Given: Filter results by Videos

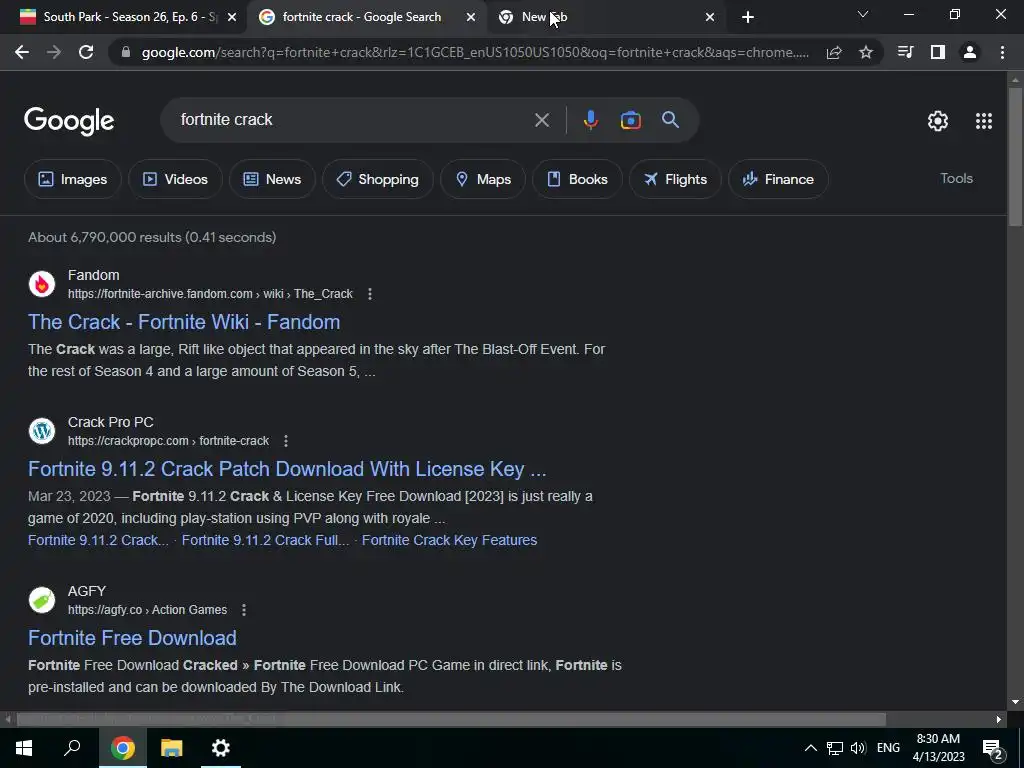Looking at the screenshot, I should (x=175, y=179).
